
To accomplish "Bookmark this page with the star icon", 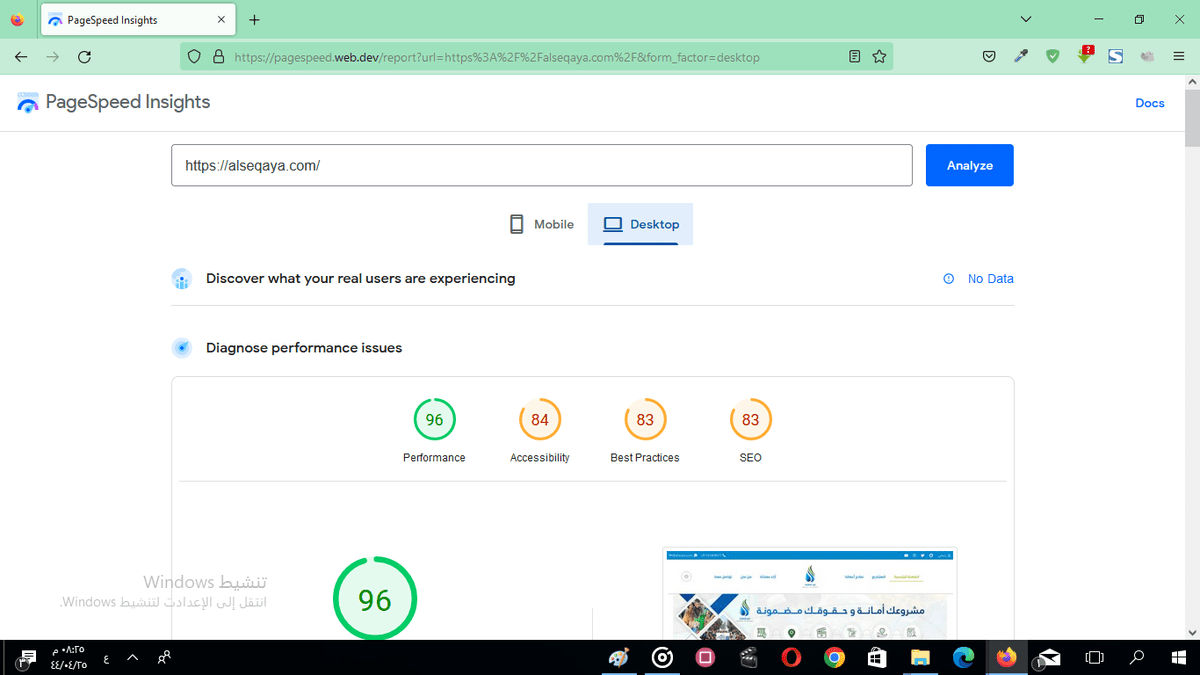I will pyautogui.click(x=879, y=57).
